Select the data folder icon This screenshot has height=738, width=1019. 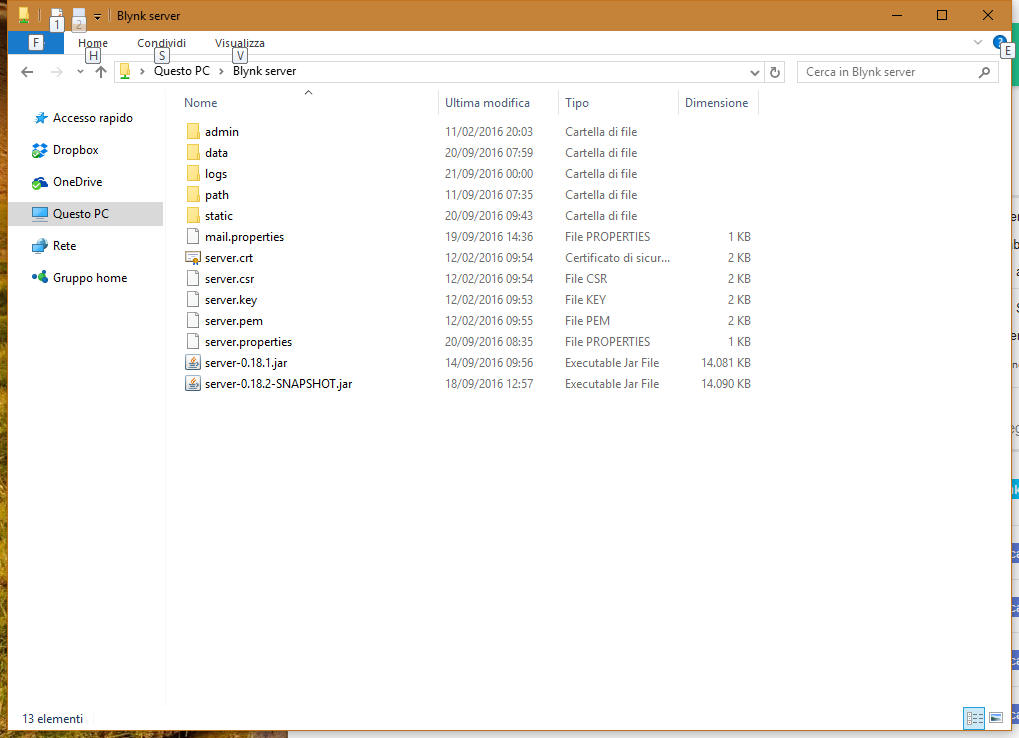[x=193, y=153]
